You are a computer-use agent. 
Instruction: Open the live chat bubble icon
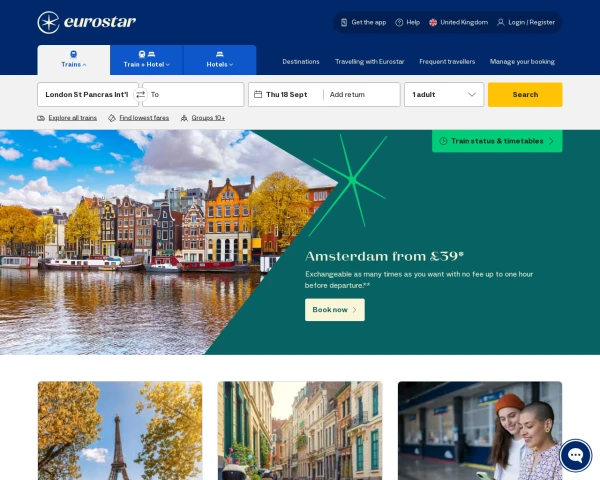pyautogui.click(x=575, y=455)
